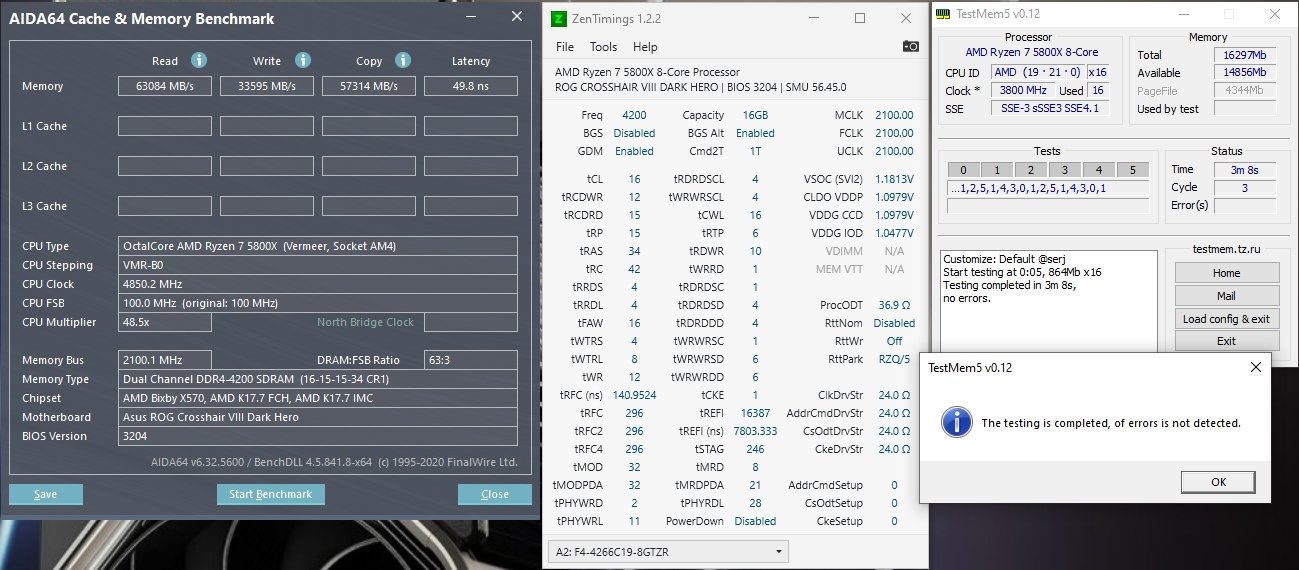Click the TestMem5 app icon in title bar
1299x570 pixels.
click(x=944, y=14)
